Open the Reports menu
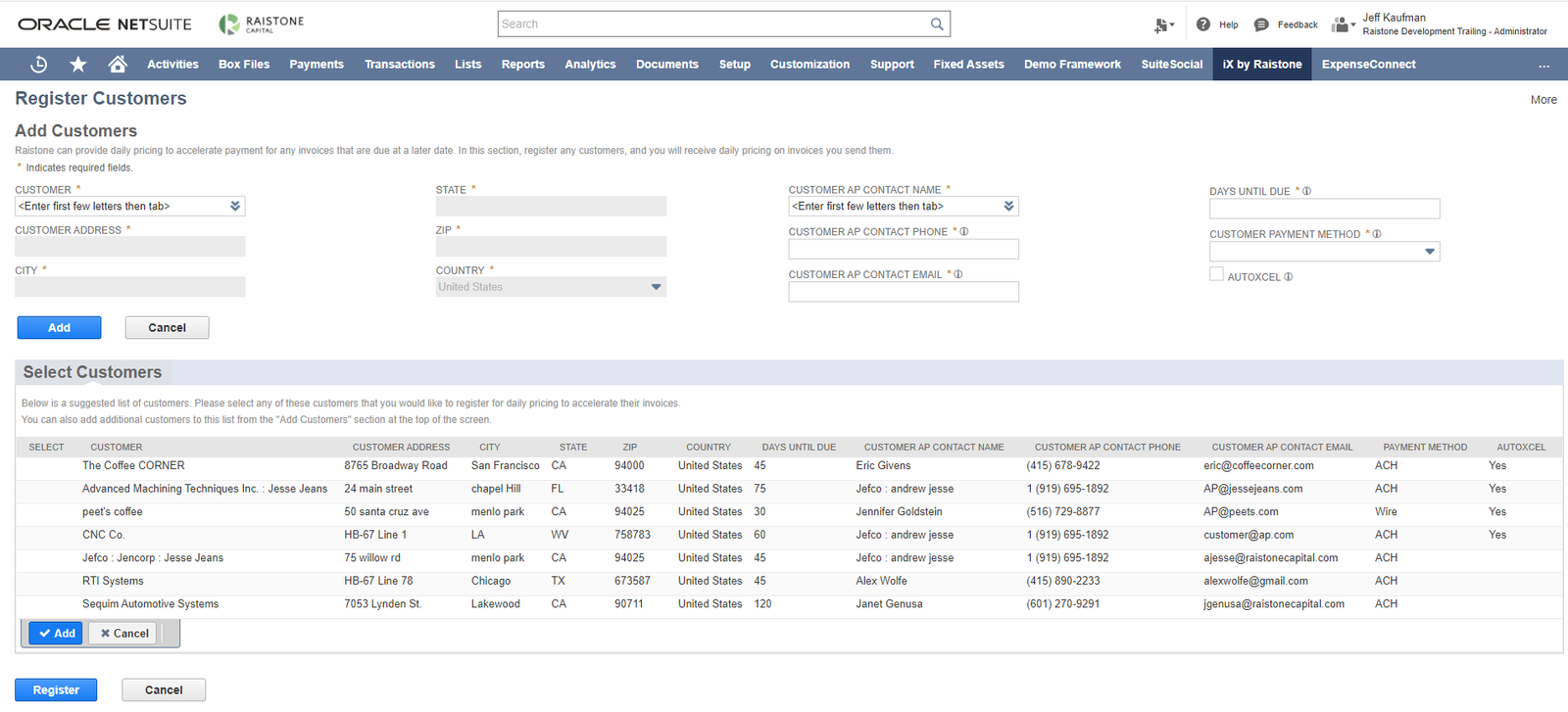This screenshot has width=1568, height=712. click(523, 65)
